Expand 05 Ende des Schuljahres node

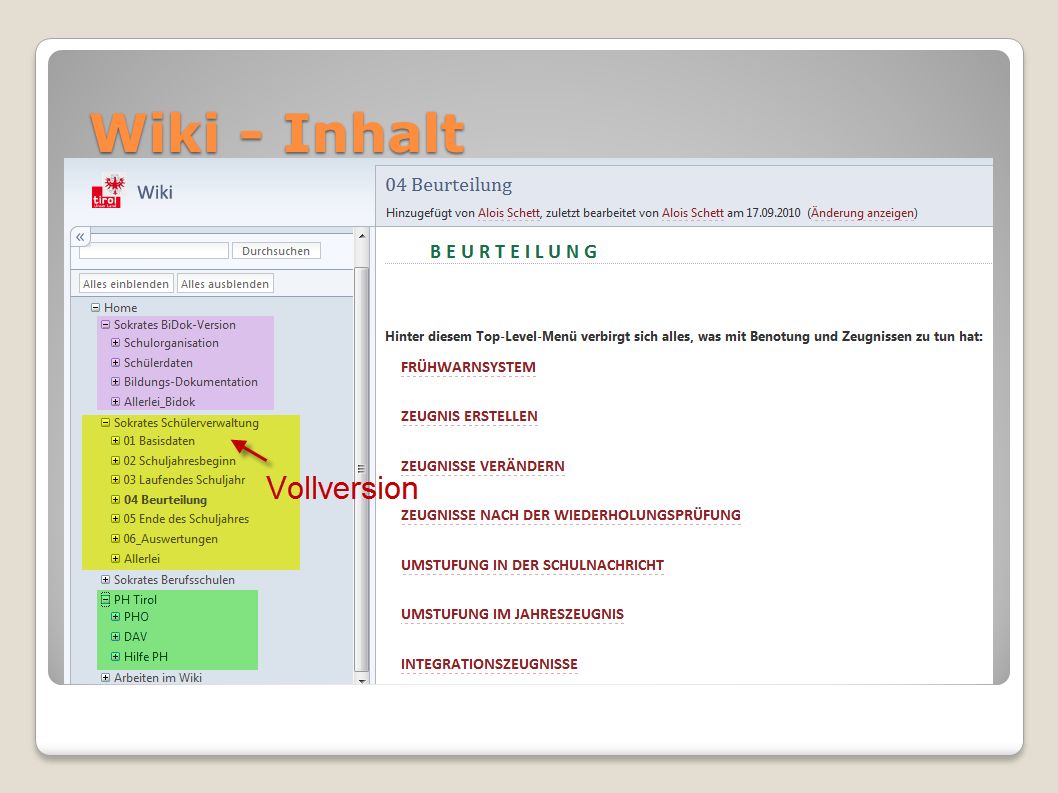115,519
